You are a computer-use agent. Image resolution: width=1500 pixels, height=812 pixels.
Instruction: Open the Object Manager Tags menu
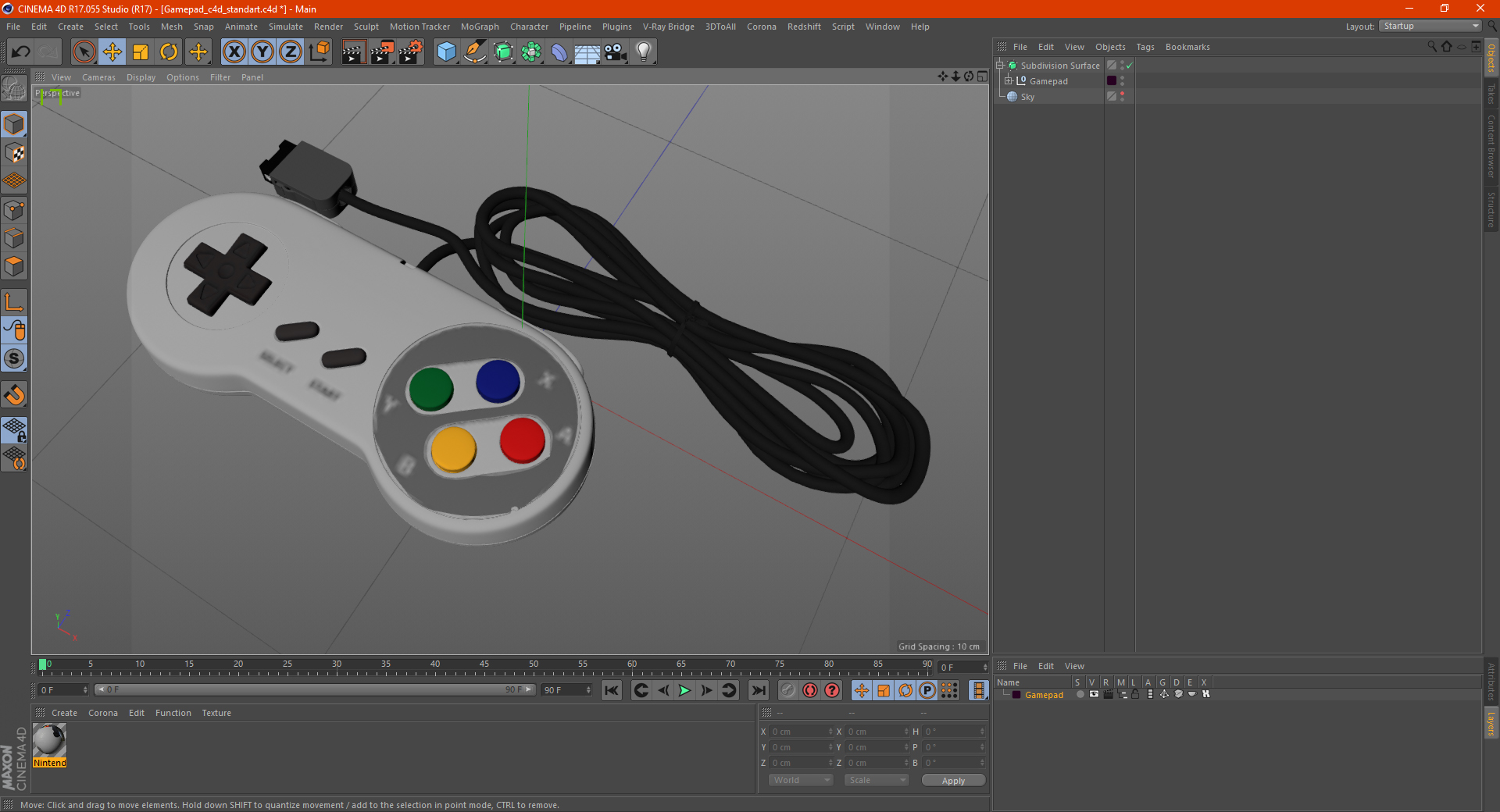tap(1145, 47)
